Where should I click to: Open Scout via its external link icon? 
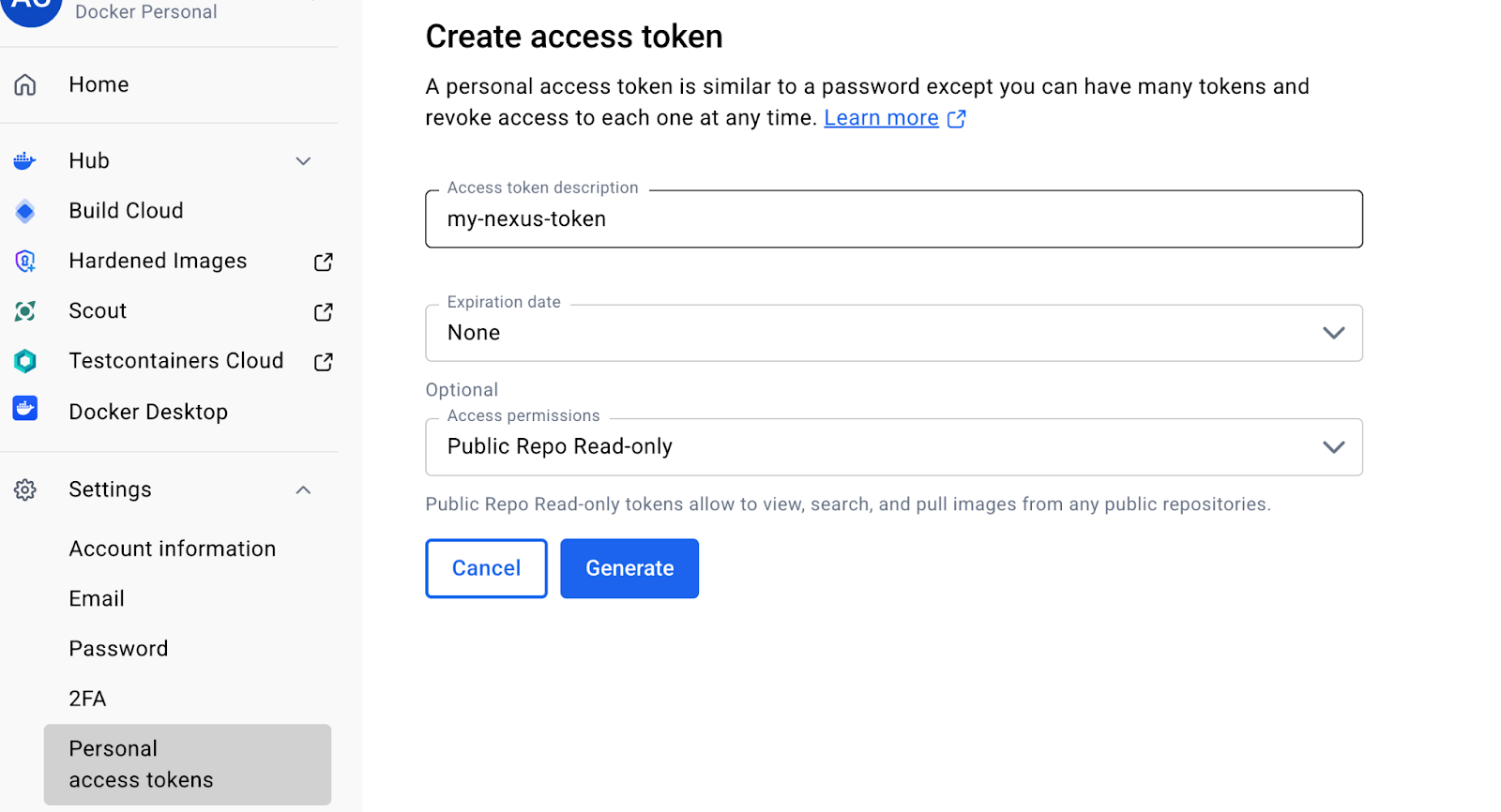[322, 311]
